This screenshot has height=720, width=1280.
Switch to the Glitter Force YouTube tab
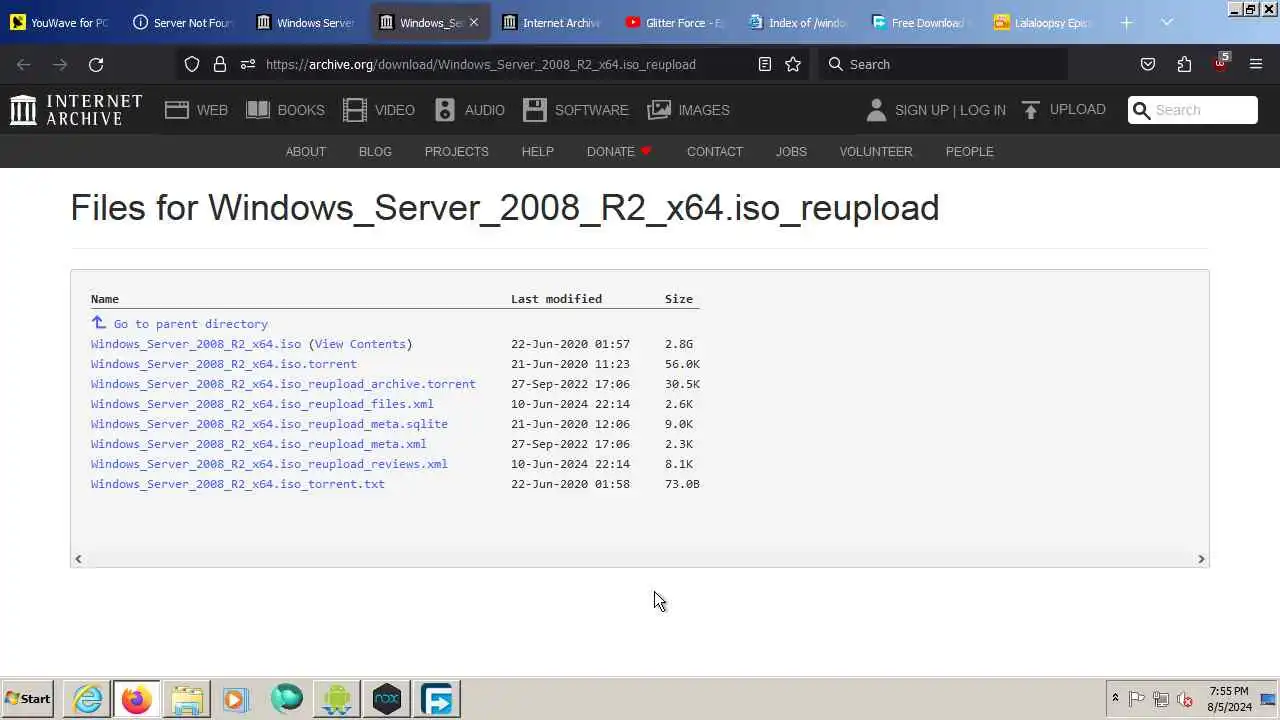point(676,22)
